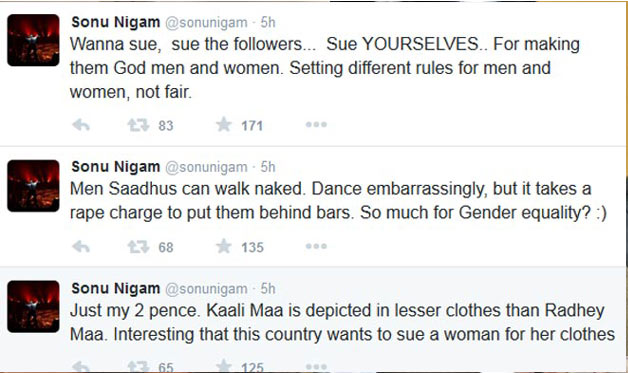Favorite the tweet with 125 stars
Image resolution: width=628 pixels, height=373 pixels.
coord(224,366)
